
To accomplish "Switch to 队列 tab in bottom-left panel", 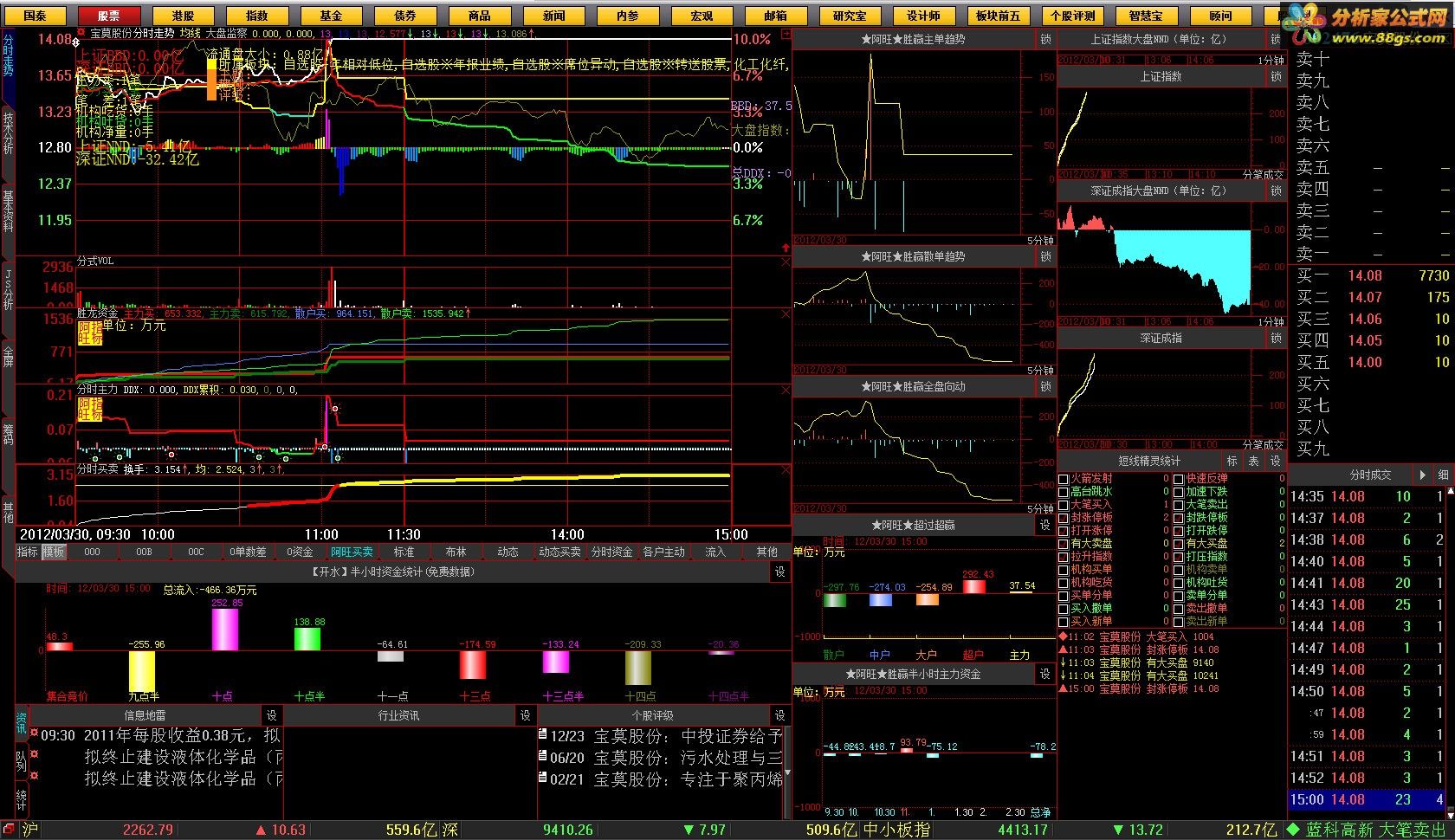I will coord(22,761).
